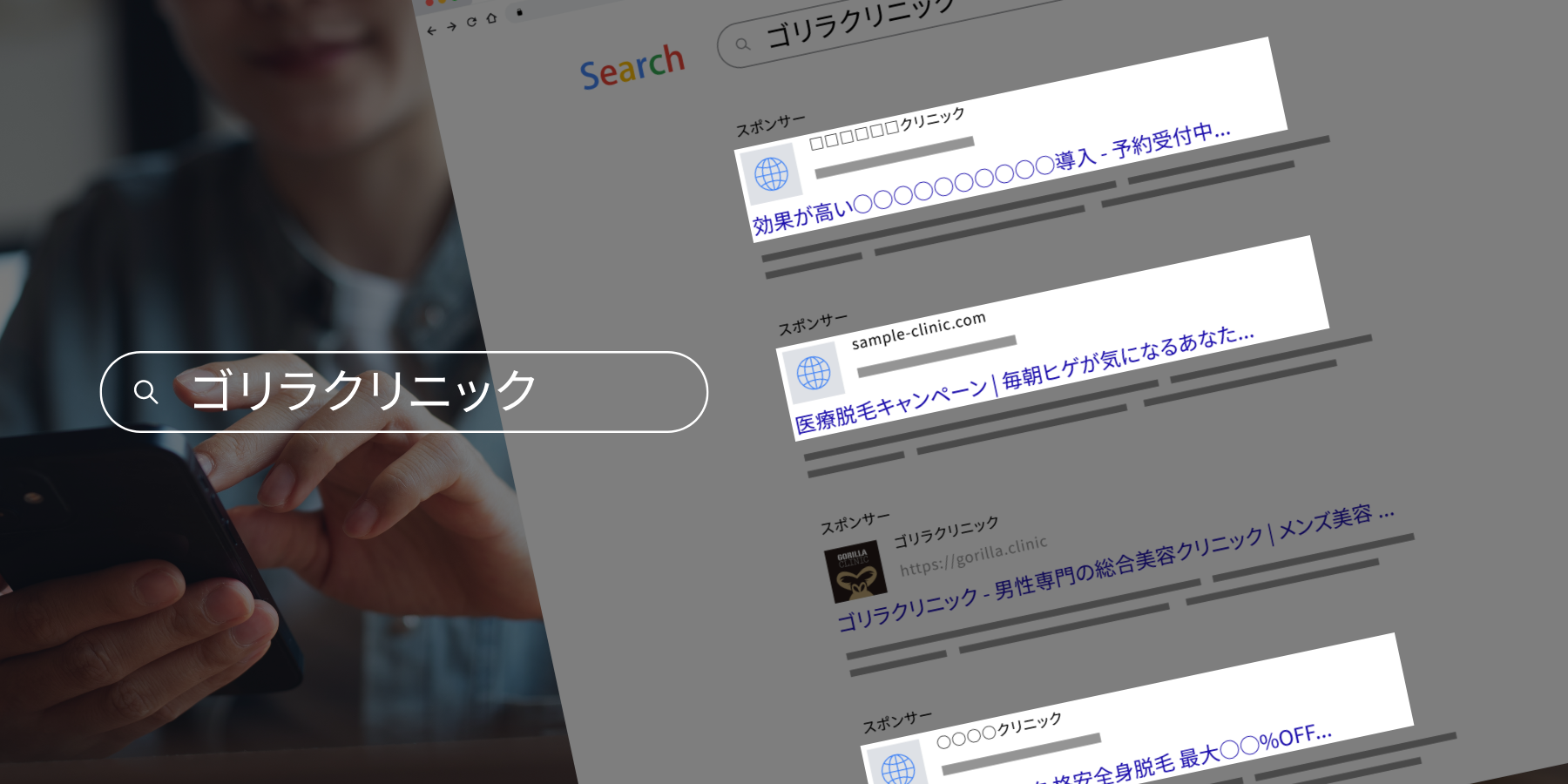Click the magnifier icon in the browser search box
The height and width of the screenshot is (784, 1568).
742,44
